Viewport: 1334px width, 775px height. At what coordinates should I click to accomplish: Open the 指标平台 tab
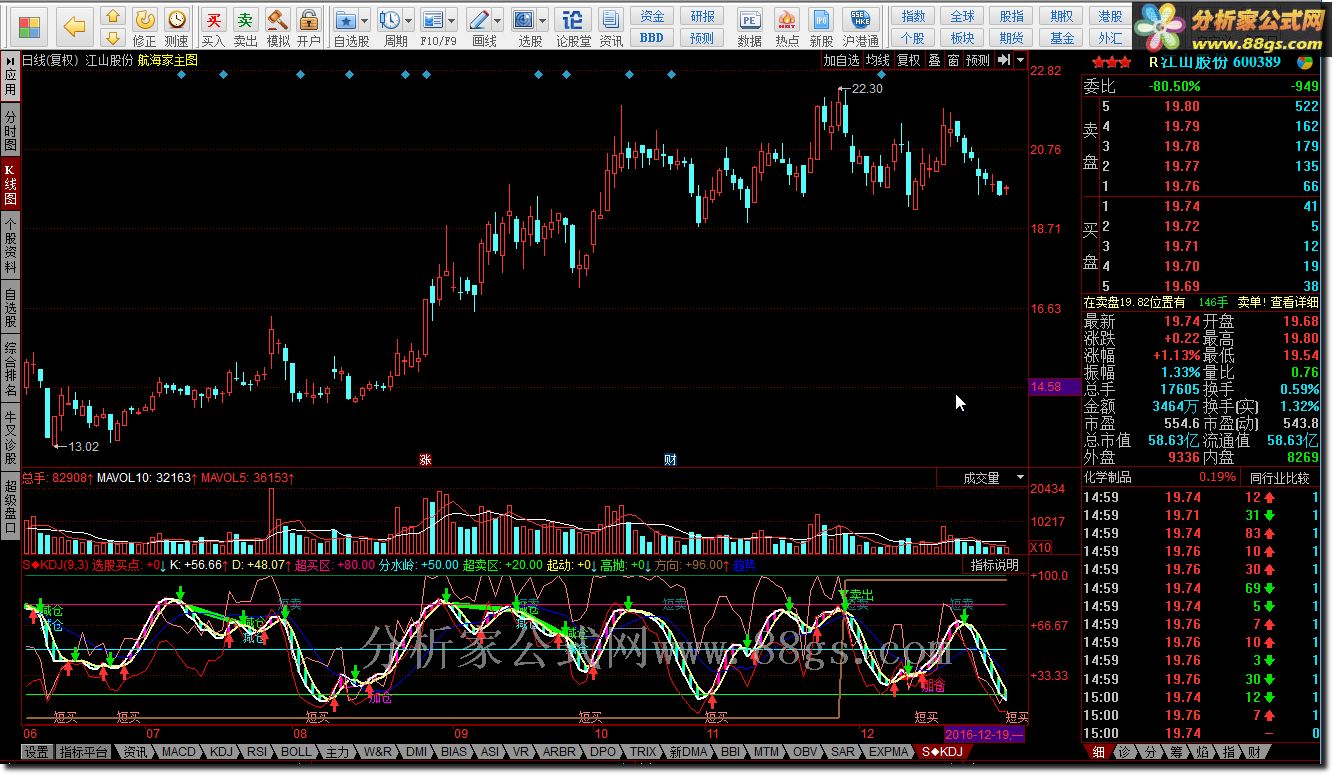[x=84, y=752]
